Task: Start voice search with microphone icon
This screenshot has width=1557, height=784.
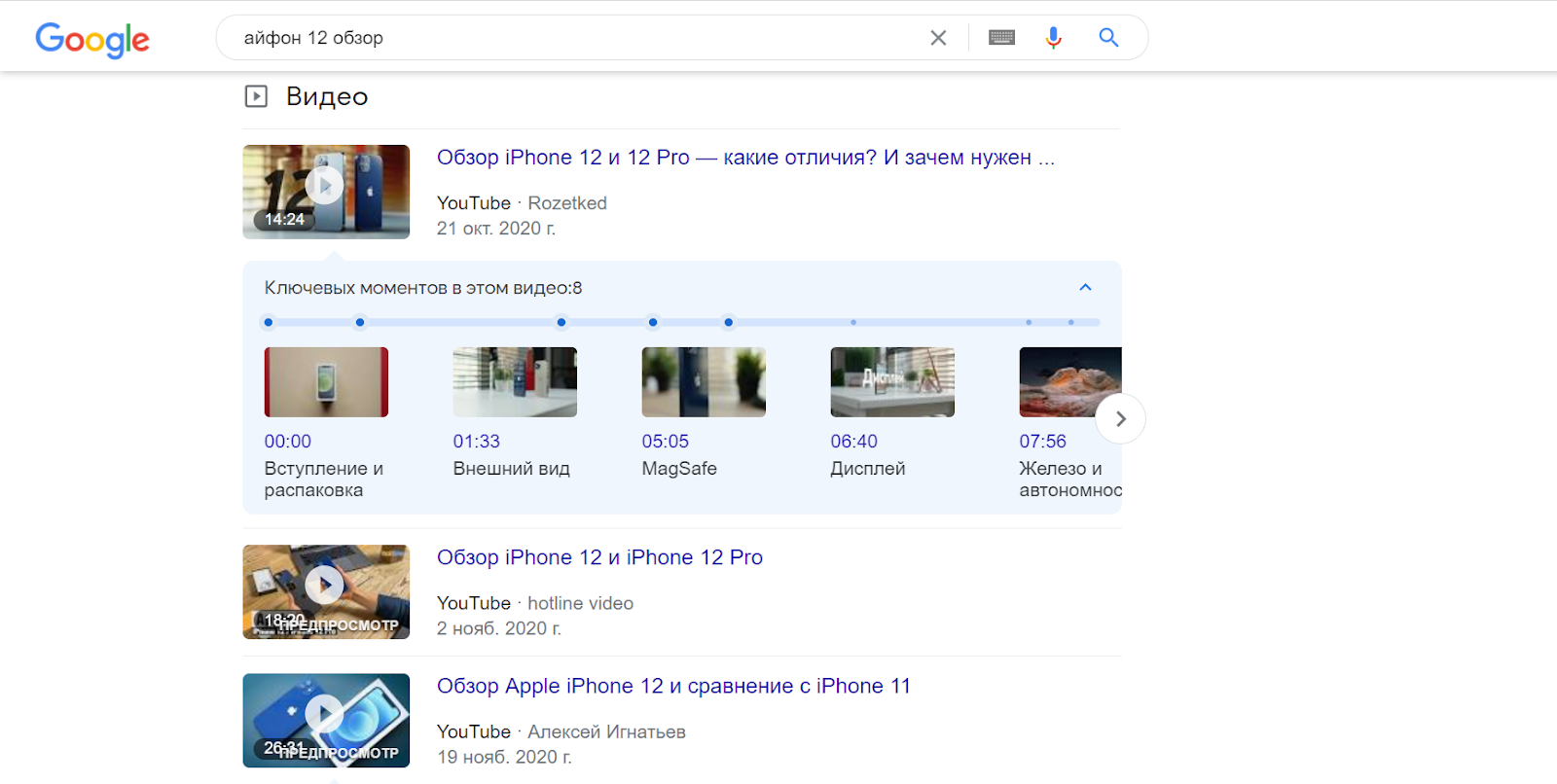Action: 1053,38
